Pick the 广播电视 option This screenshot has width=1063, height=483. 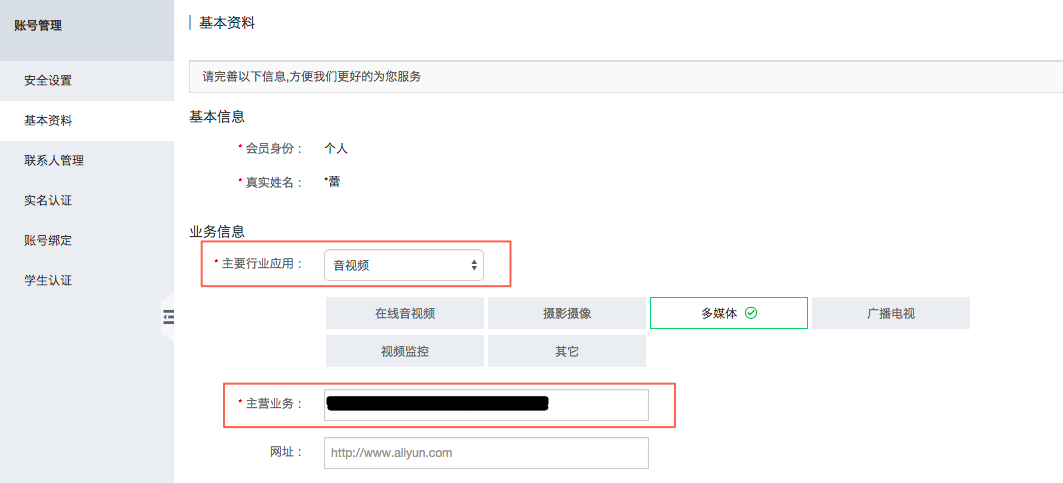tap(890, 313)
